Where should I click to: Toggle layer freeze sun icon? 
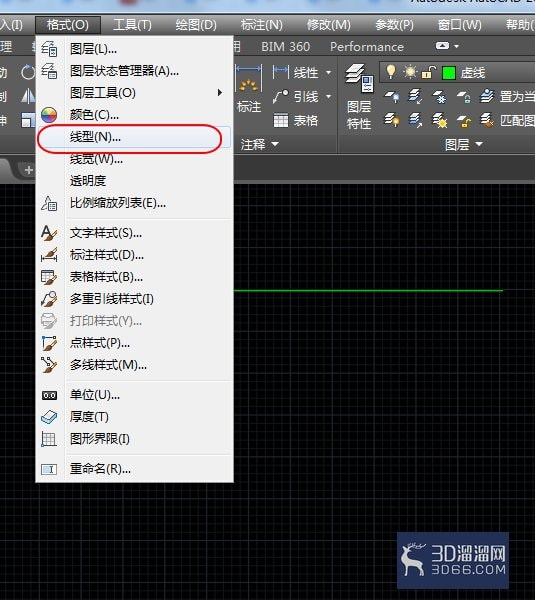[x=410, y=72]
